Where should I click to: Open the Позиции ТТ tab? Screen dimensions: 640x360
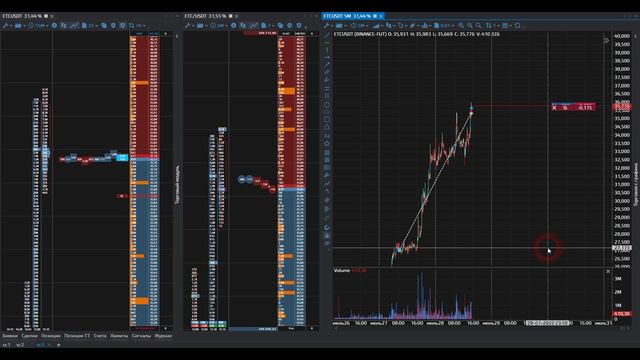(77, 336)
